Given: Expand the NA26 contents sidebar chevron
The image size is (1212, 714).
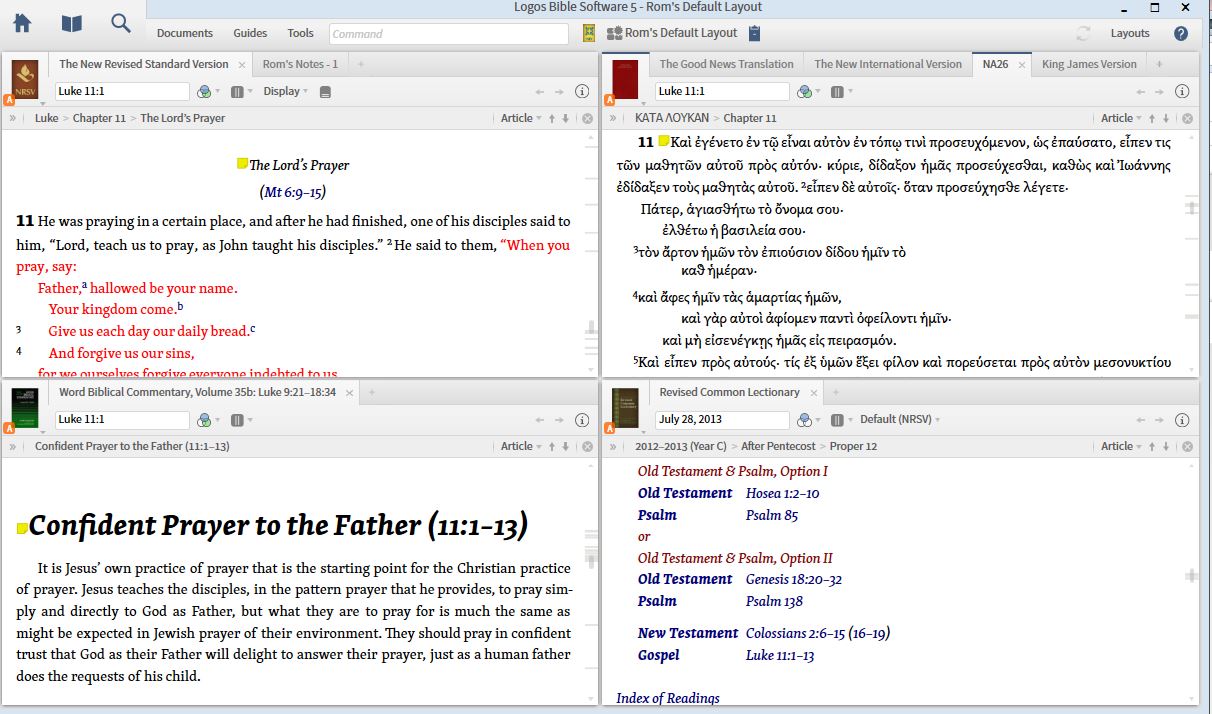Looking at the screenshot, I should 613,118.
